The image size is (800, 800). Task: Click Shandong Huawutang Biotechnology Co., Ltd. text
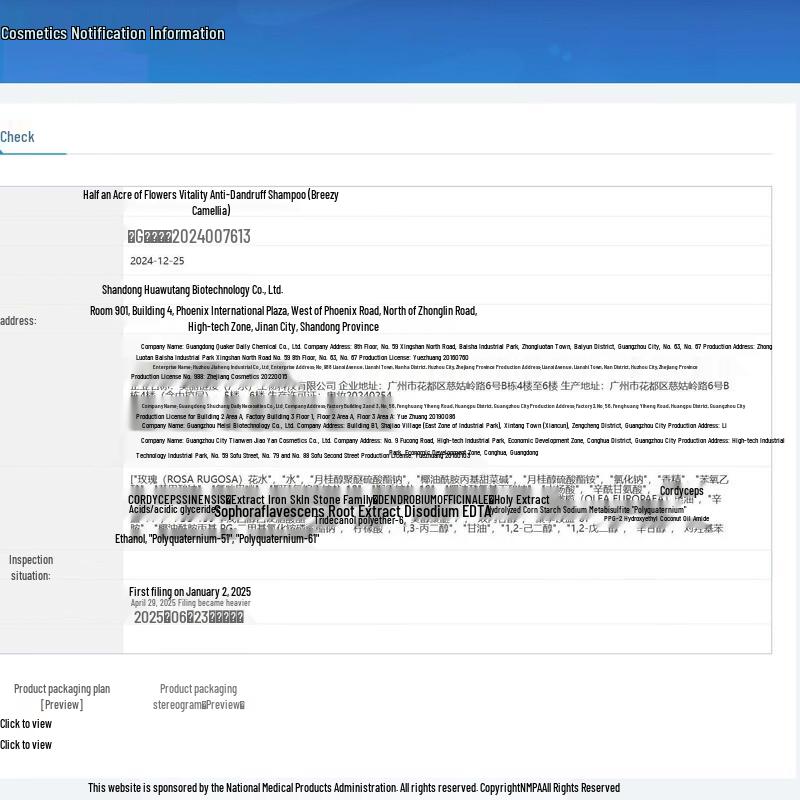[192, 290]
